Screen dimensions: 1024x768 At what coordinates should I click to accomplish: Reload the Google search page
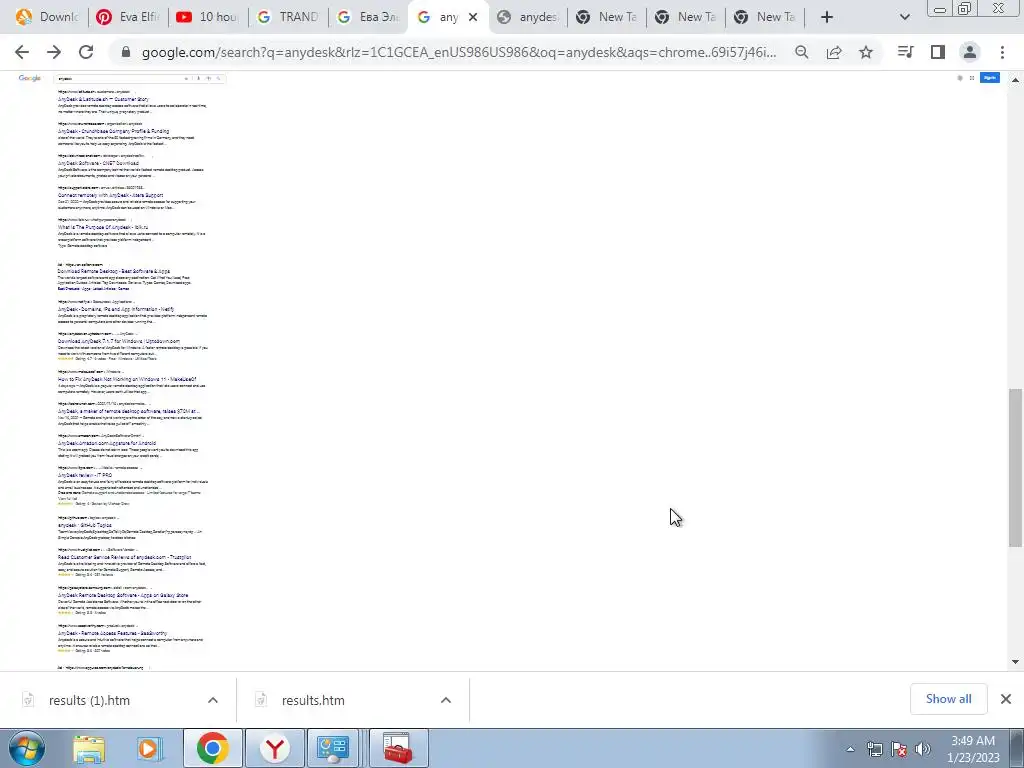click(x=86, y=52)
